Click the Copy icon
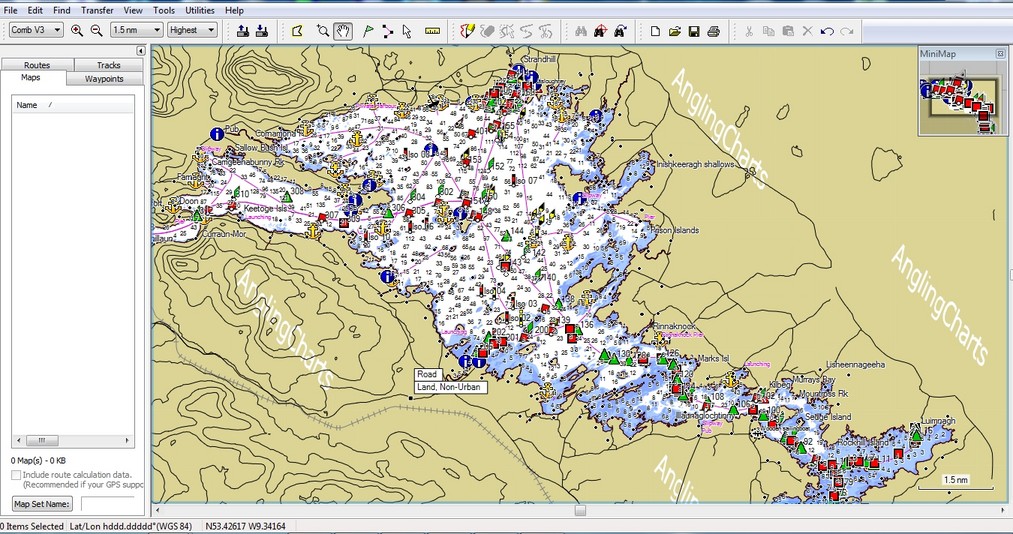The height and width of the screenshot is (534, 1013). (x=768, y=30)
